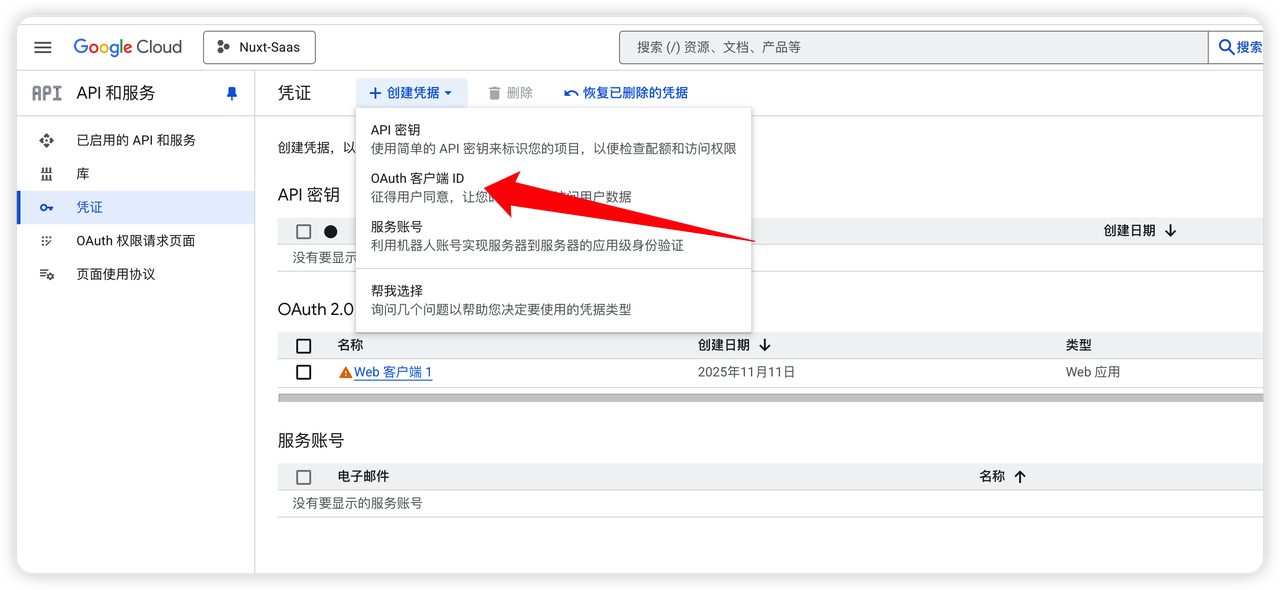Select all OAuth 2.0 clients checkbox

[x=304, y=346]
